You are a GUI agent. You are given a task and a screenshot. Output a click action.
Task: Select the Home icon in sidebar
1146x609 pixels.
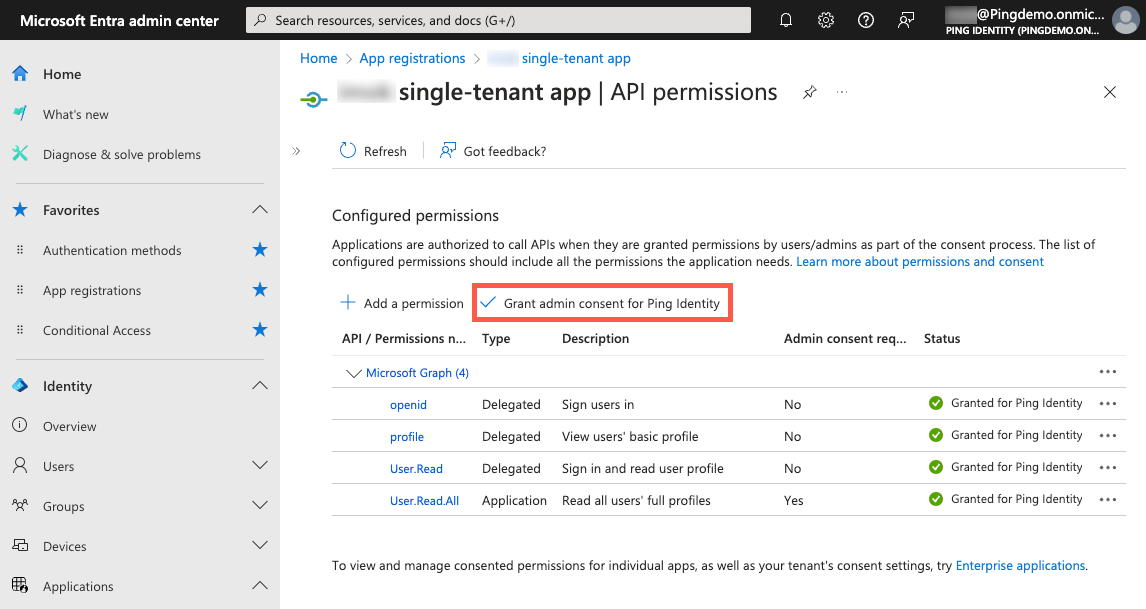click(x=19, y=73)
